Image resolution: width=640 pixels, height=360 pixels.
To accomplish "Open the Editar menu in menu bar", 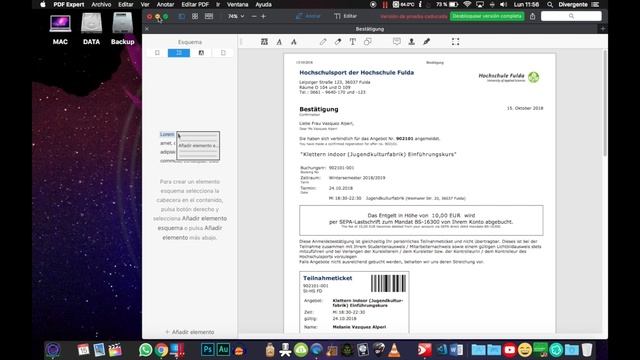I will tap(126, 4).
